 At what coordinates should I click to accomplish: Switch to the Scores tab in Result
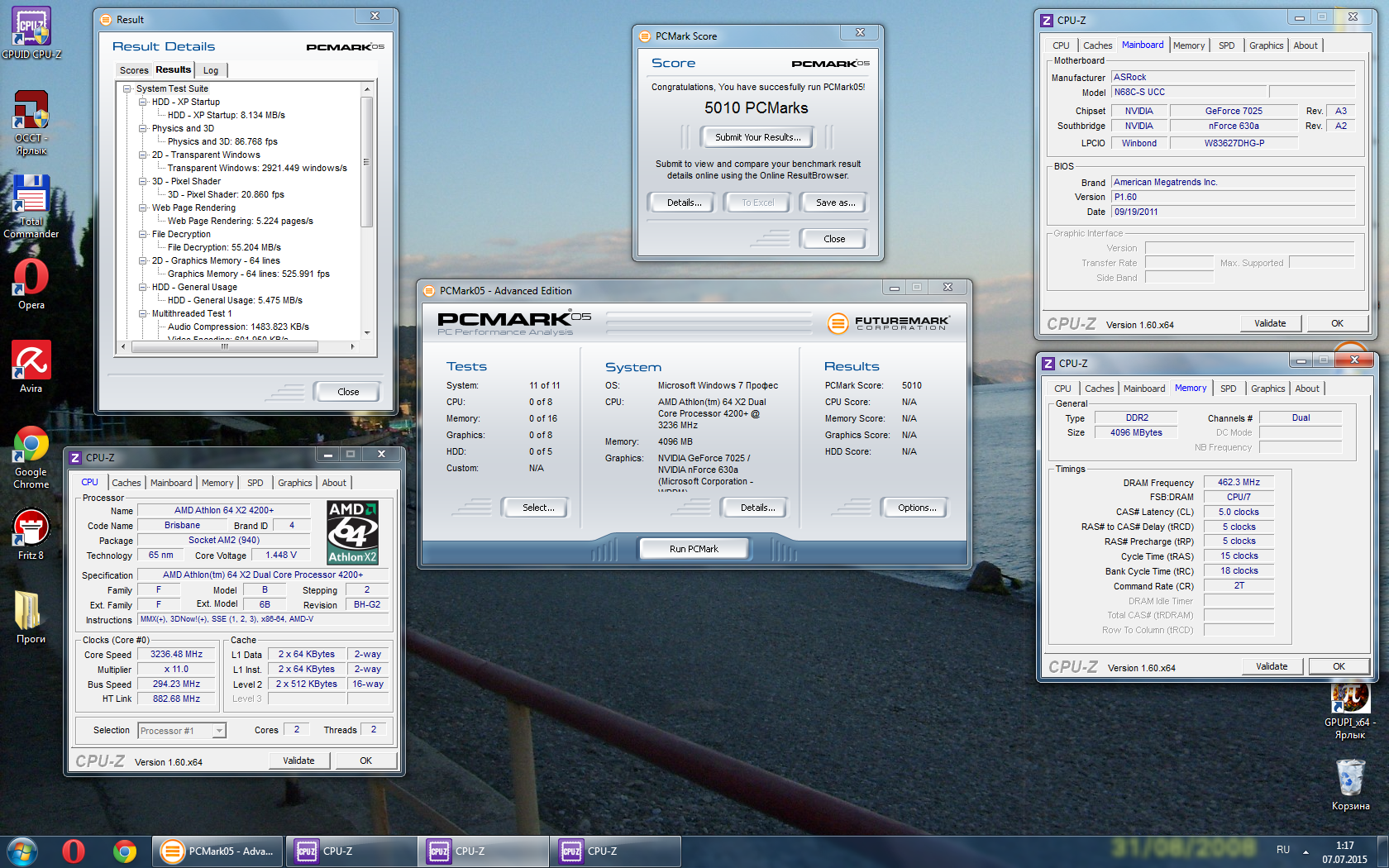pyautogui.click(x=134, y=70)
